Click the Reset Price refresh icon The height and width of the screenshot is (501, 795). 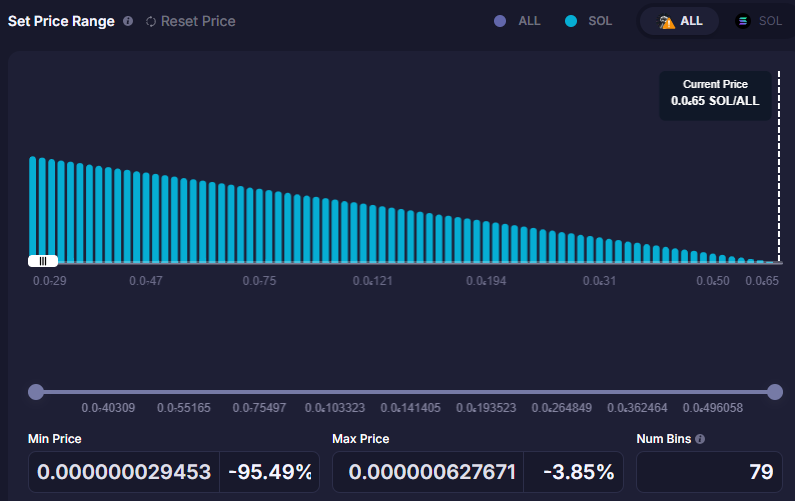coord(151,21)
